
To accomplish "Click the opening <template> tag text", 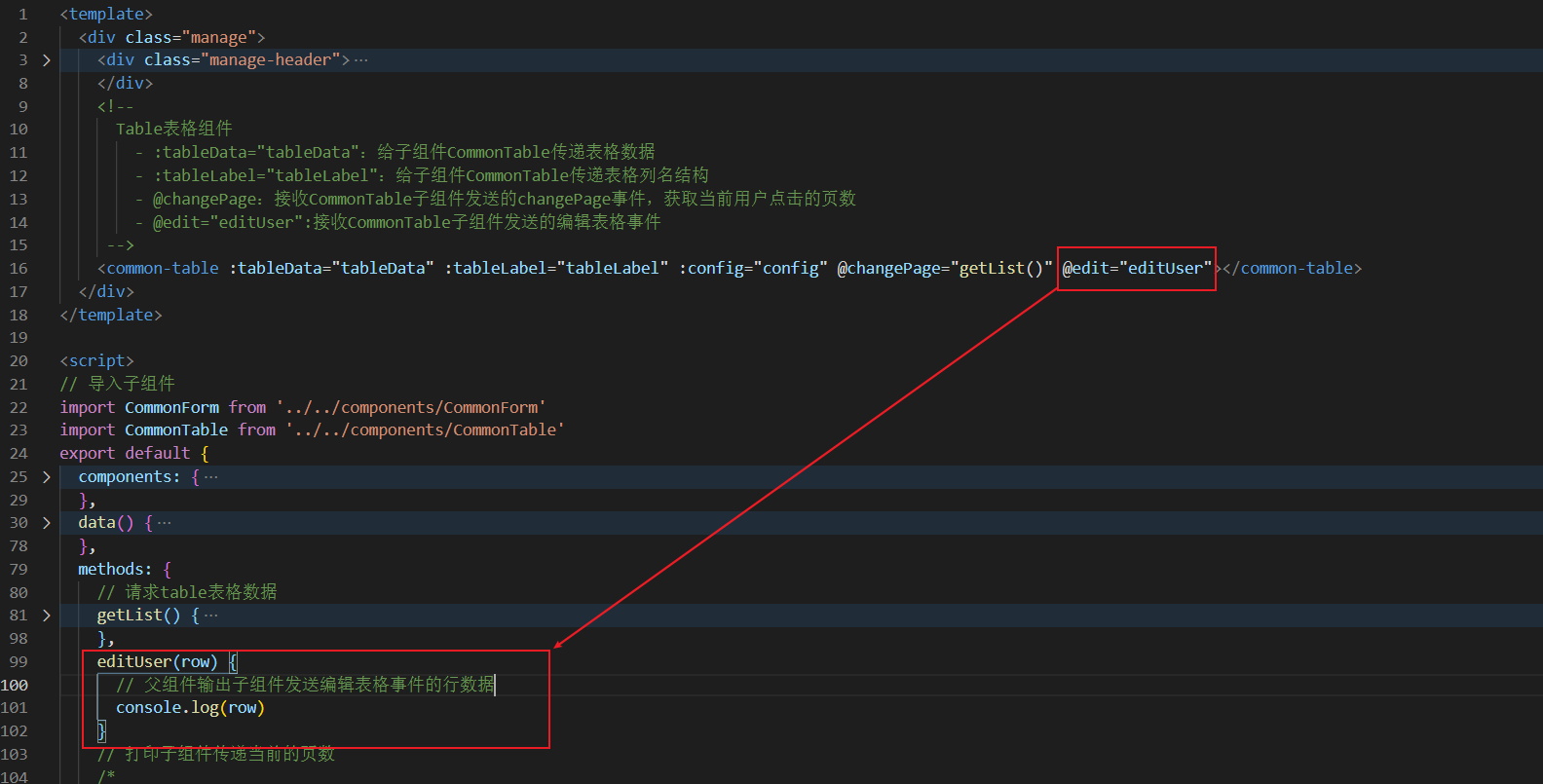I will (x=106, y=15).
